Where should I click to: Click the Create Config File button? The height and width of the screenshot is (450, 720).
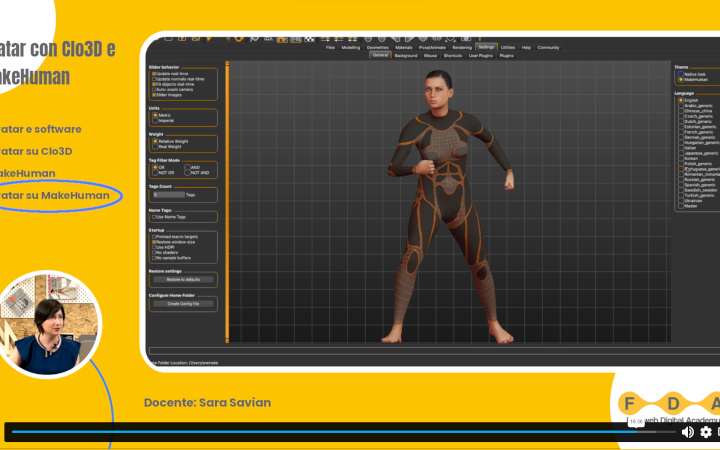[182, 303]
